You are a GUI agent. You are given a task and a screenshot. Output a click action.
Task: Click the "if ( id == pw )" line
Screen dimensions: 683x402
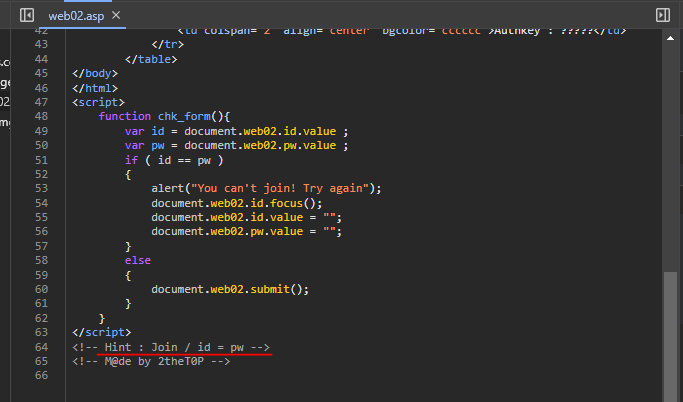click(174, 160)
